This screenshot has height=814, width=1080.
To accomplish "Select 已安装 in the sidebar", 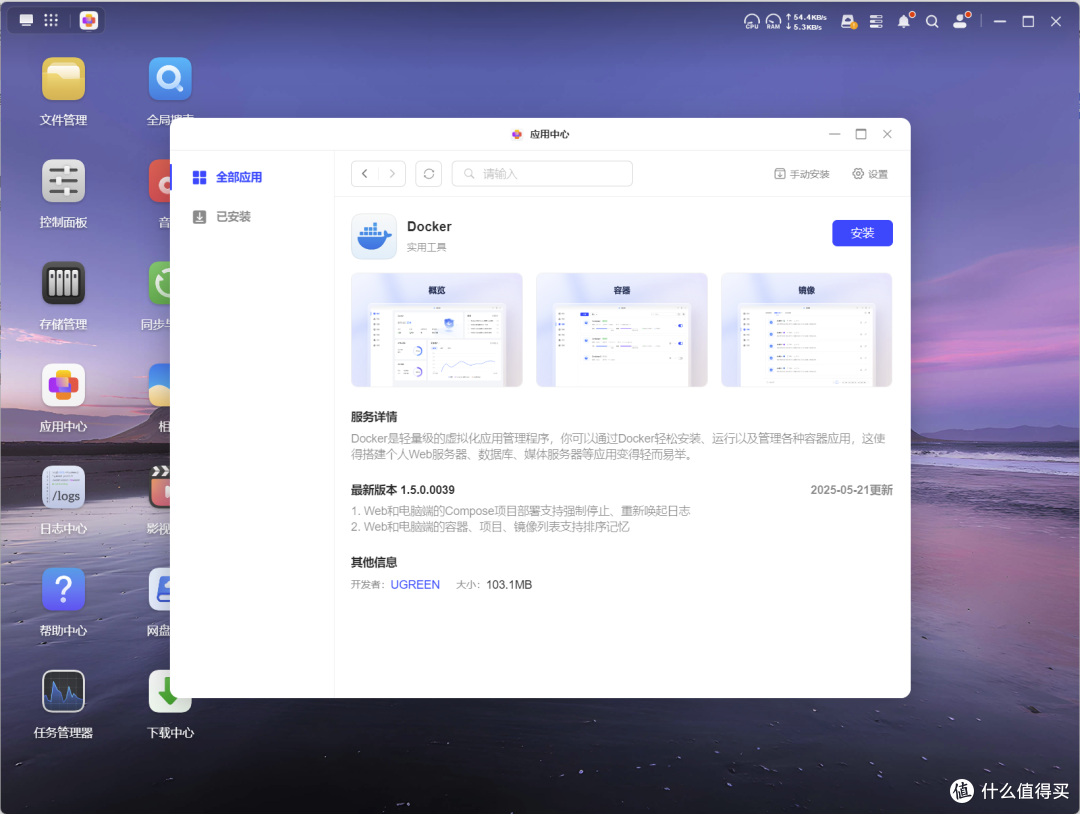I will 222,217.
